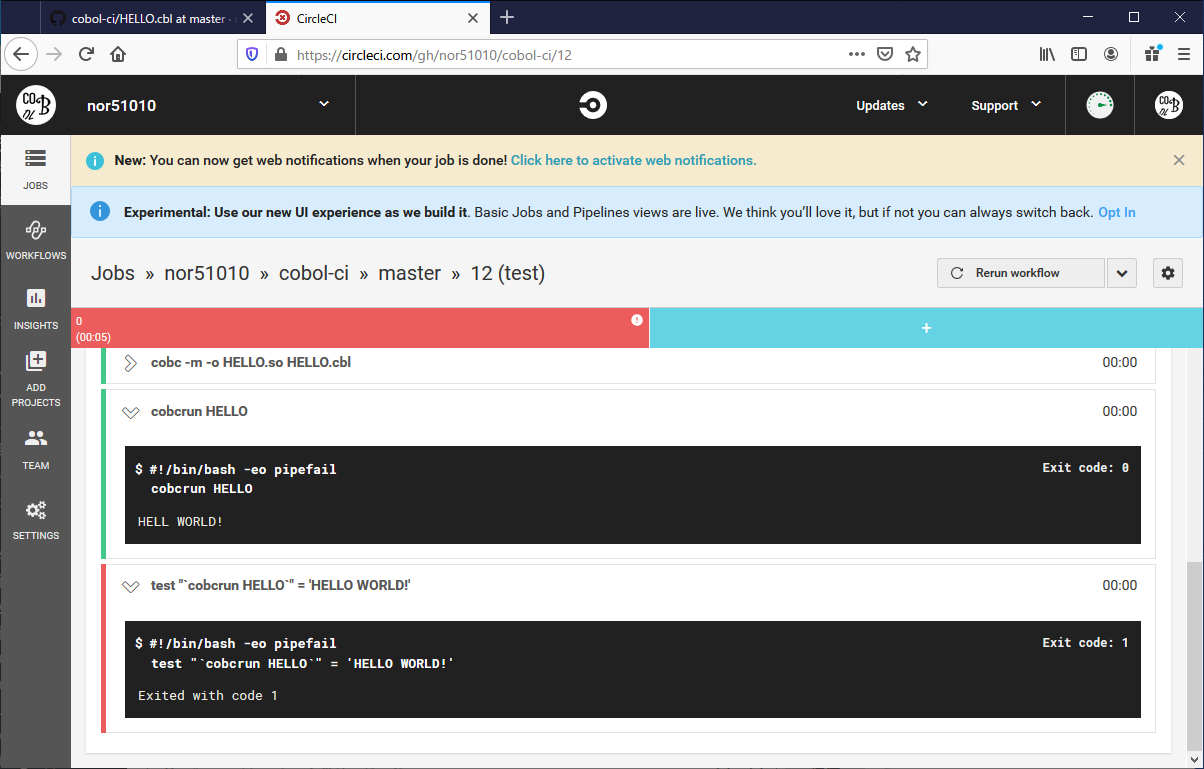Click HELL WORLD! output text

click(x=180, y=522)
